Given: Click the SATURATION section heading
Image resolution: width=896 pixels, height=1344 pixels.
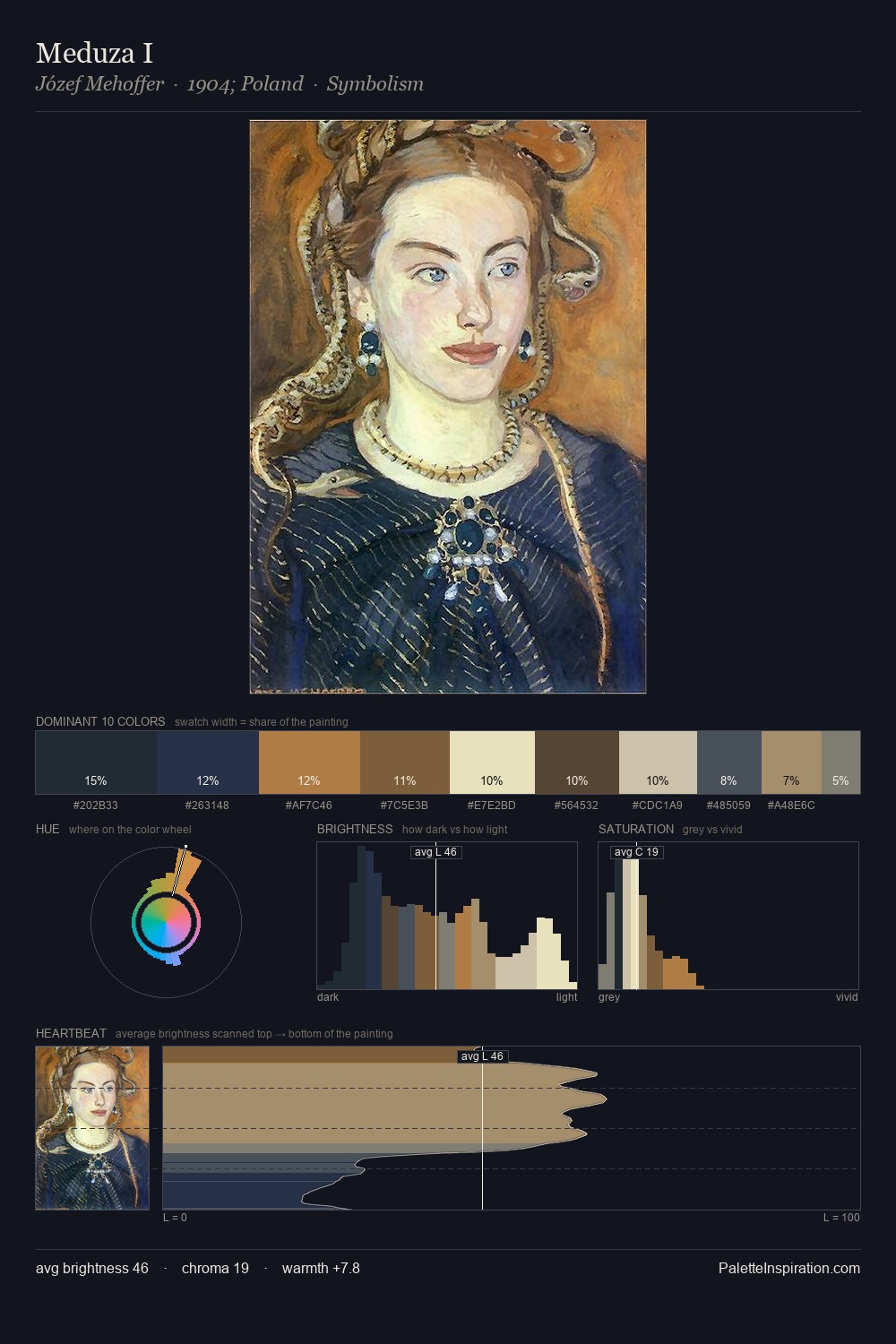Looking at the screenshot, I should coord(636,829).
